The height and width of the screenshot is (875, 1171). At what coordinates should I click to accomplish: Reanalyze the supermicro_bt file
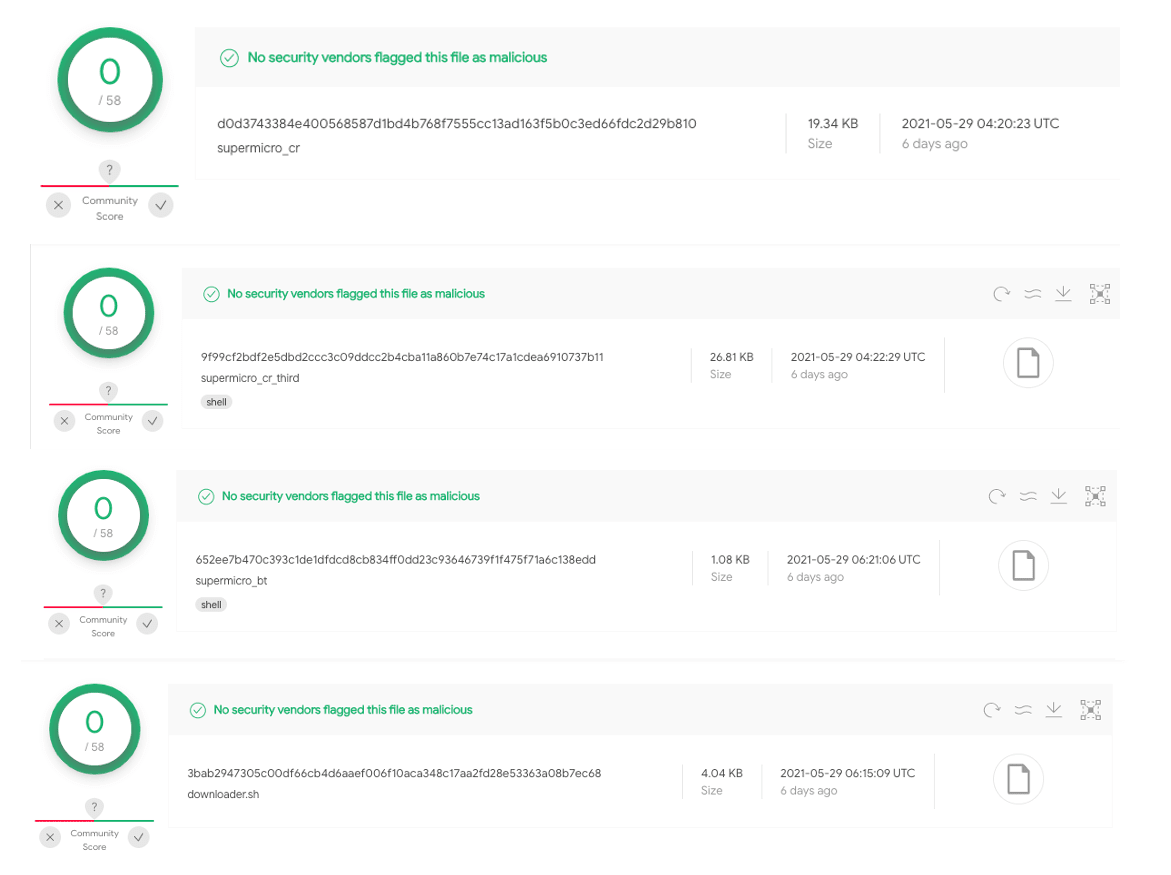[996, 496]
